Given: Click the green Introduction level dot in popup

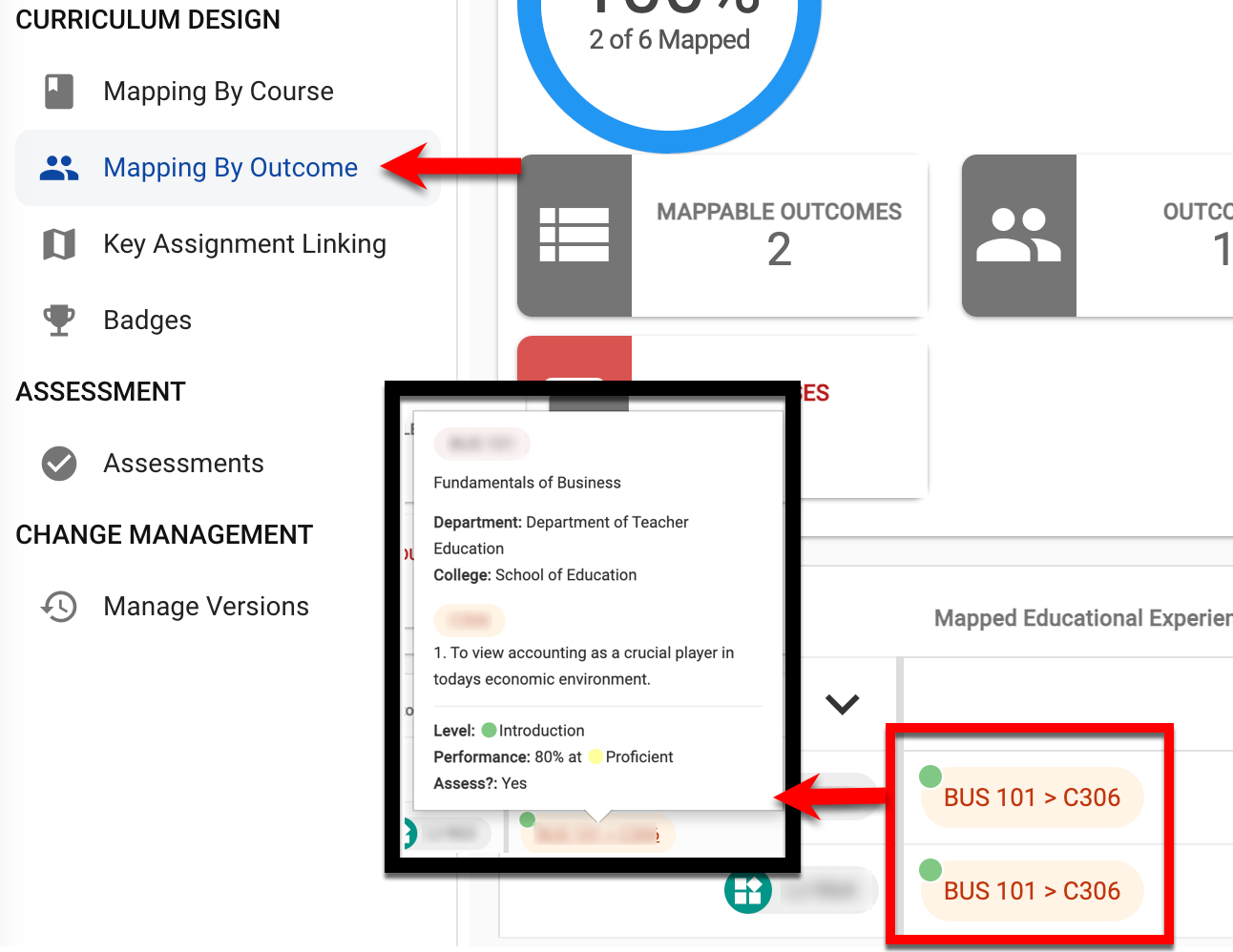Looking at the screenshot, I should tap(490, 731).
